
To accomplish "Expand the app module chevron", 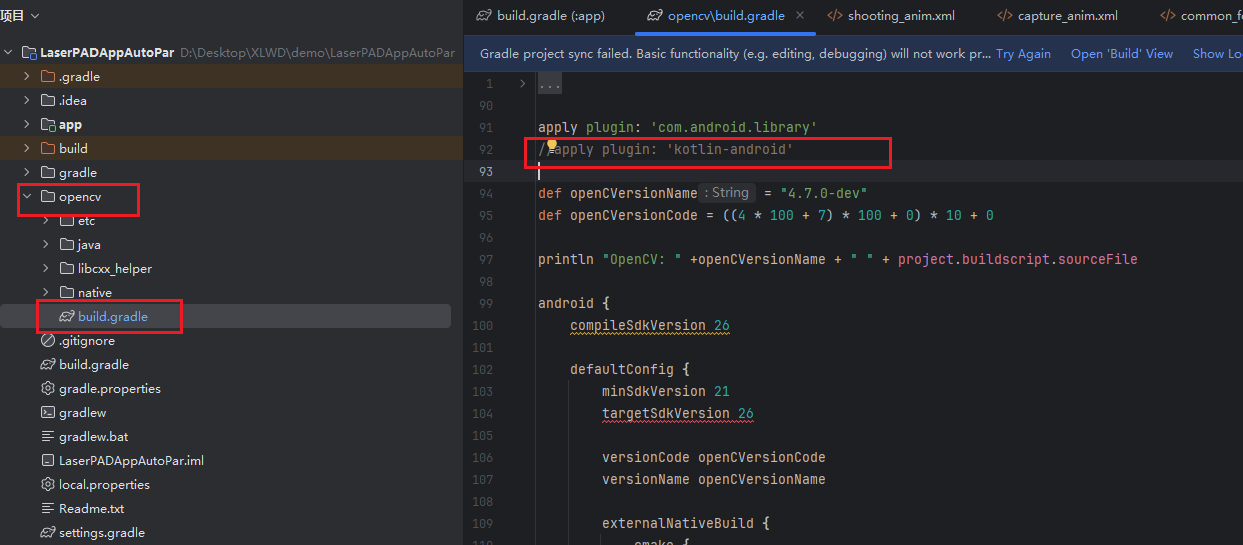I will [x=28, y=124].
